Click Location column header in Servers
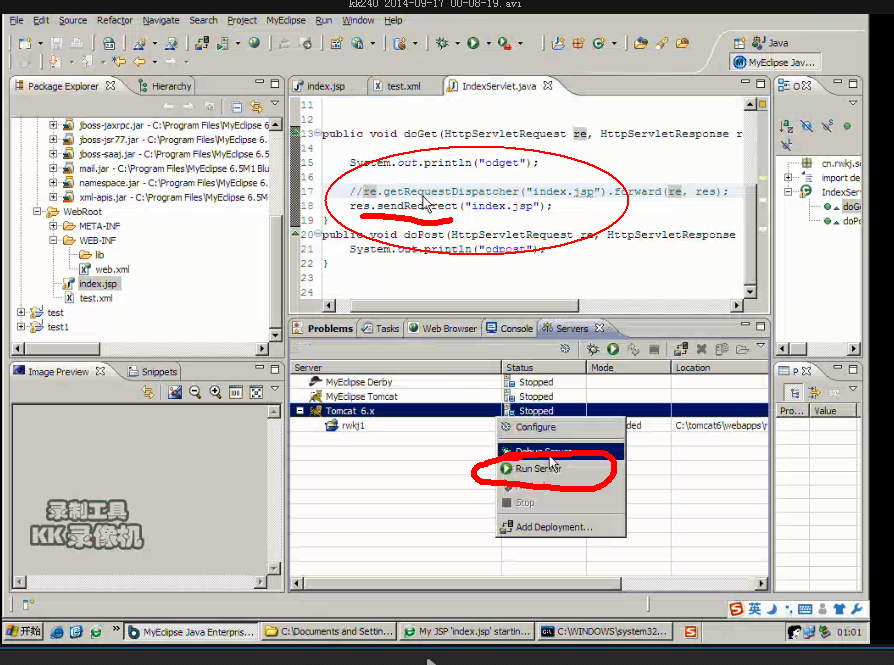This screenshot has width=894, height=665. pyautogui.click(x=720, y=368)
